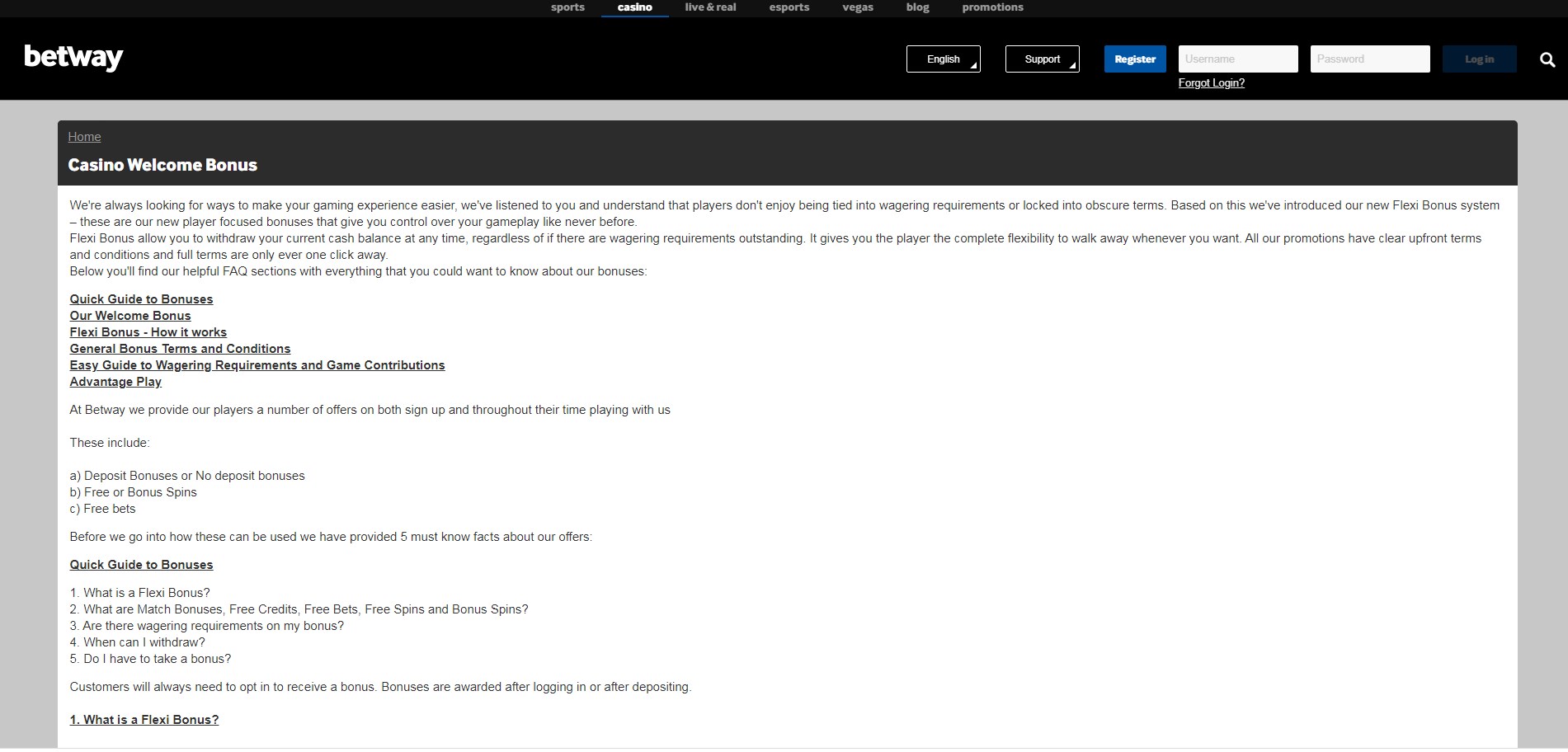Select the casino tab

pyautogui.click(x=635, y=7)
